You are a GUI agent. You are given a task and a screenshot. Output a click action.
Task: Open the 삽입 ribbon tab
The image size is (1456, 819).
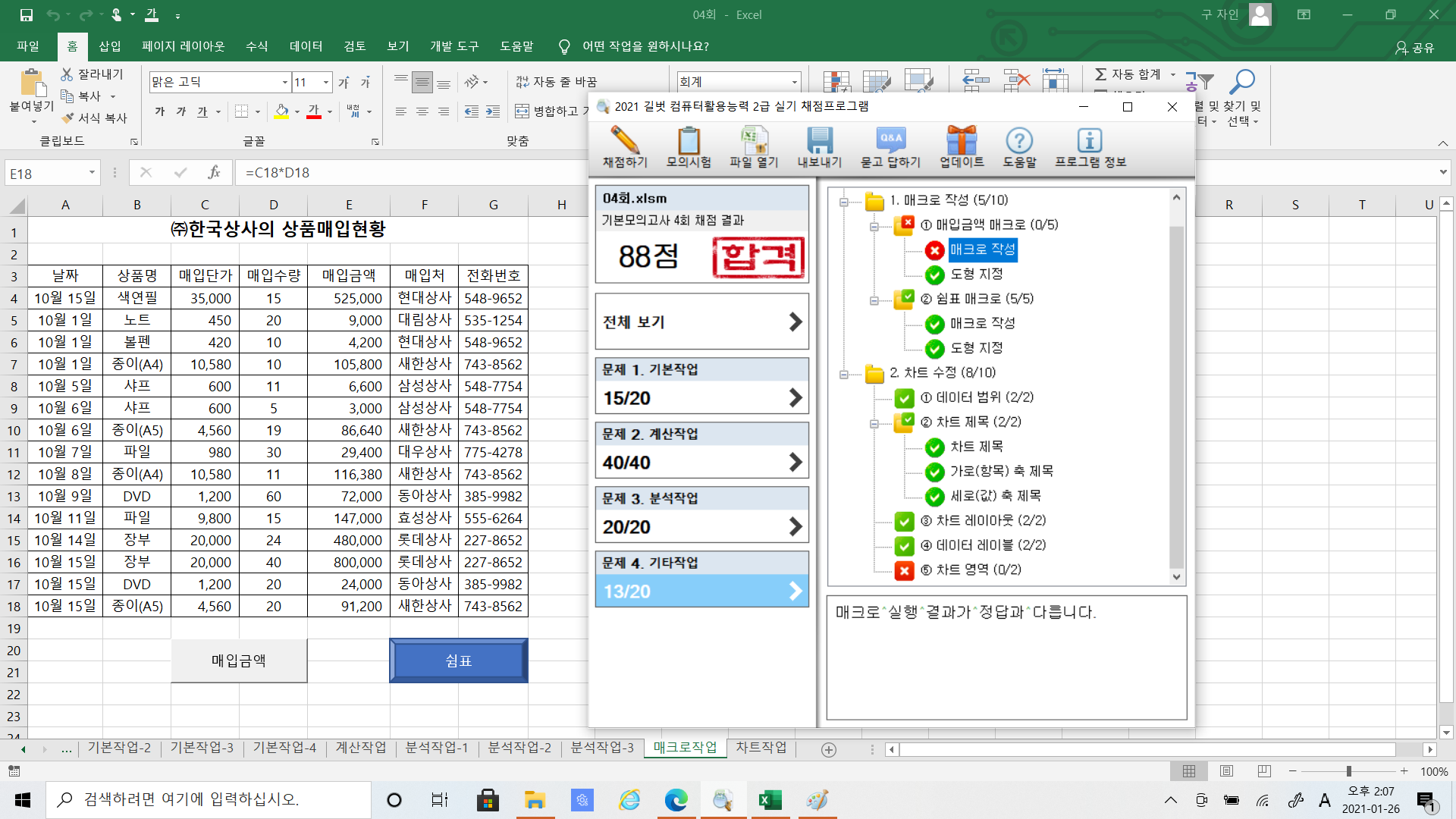click(110, 46)
